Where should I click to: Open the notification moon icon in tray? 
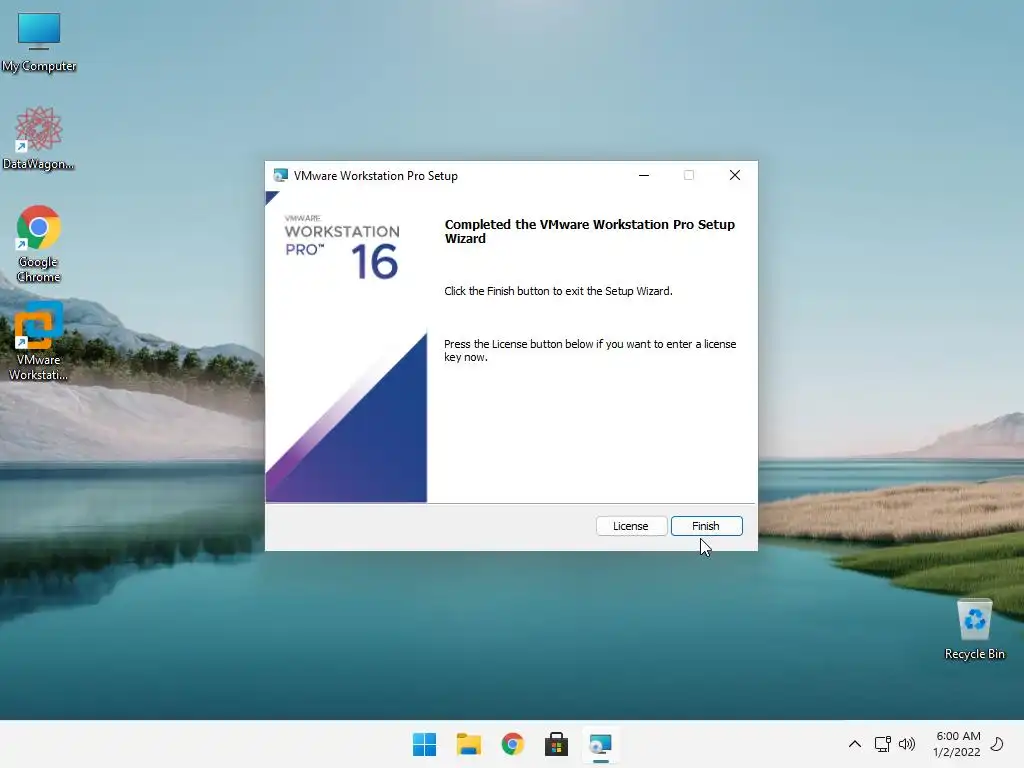tap(997, 744)
